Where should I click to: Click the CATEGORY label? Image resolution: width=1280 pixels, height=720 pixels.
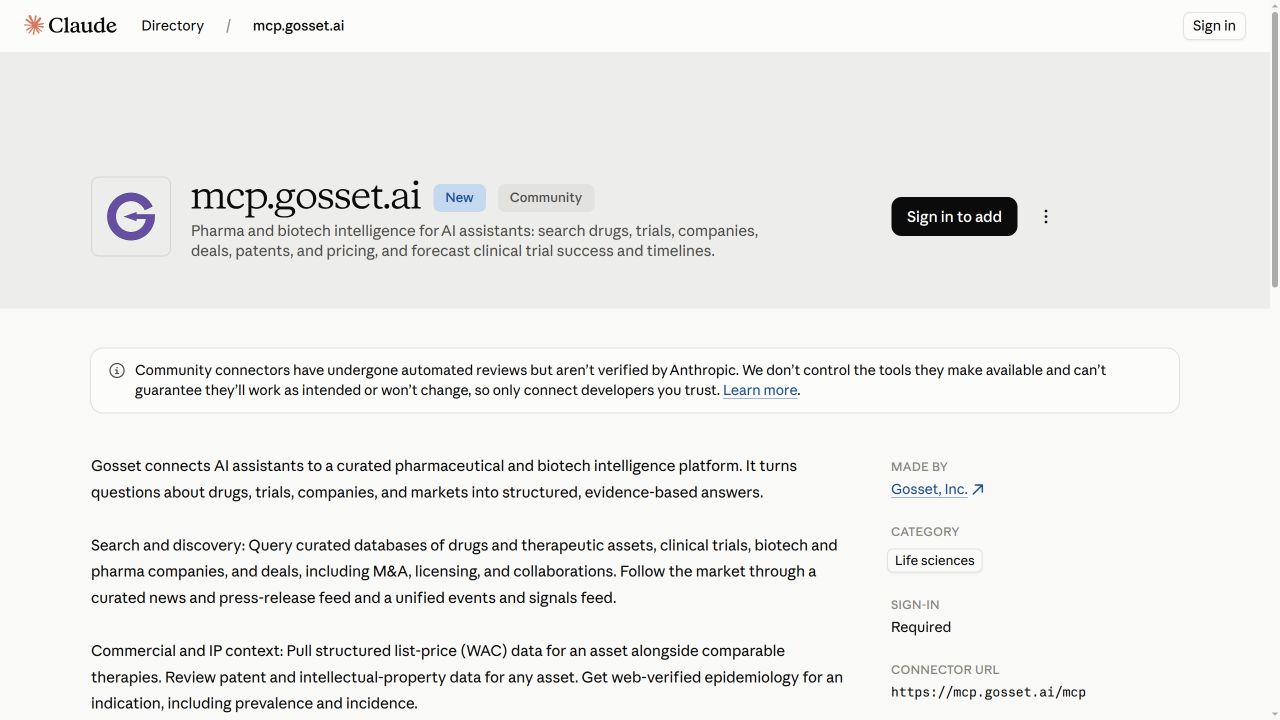pos(925,531)
